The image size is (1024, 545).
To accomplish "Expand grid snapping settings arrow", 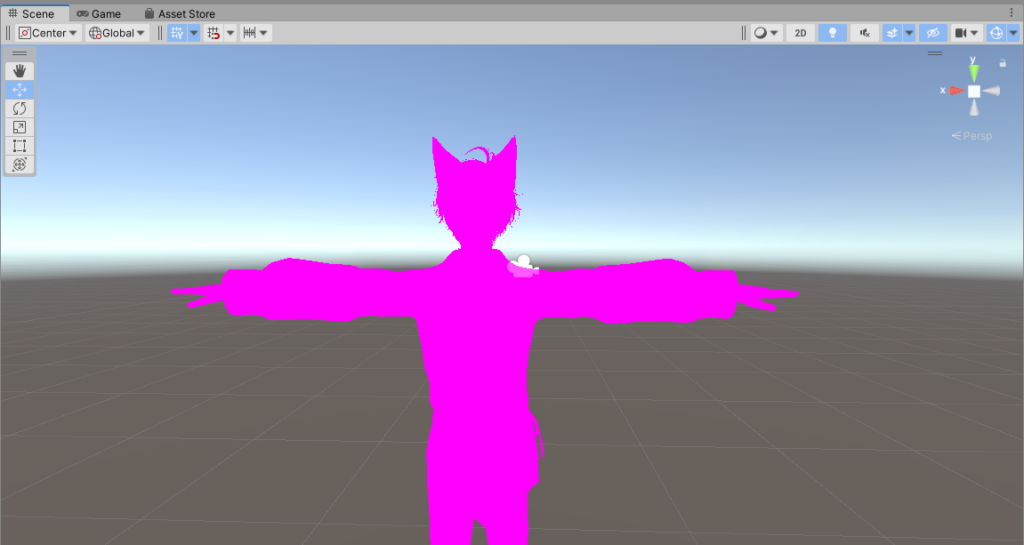I will 230,33.
